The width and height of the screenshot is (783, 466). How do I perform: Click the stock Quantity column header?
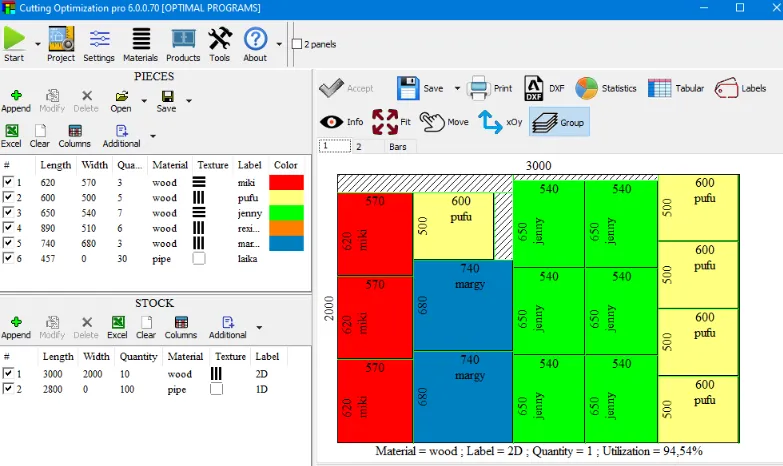138,356
